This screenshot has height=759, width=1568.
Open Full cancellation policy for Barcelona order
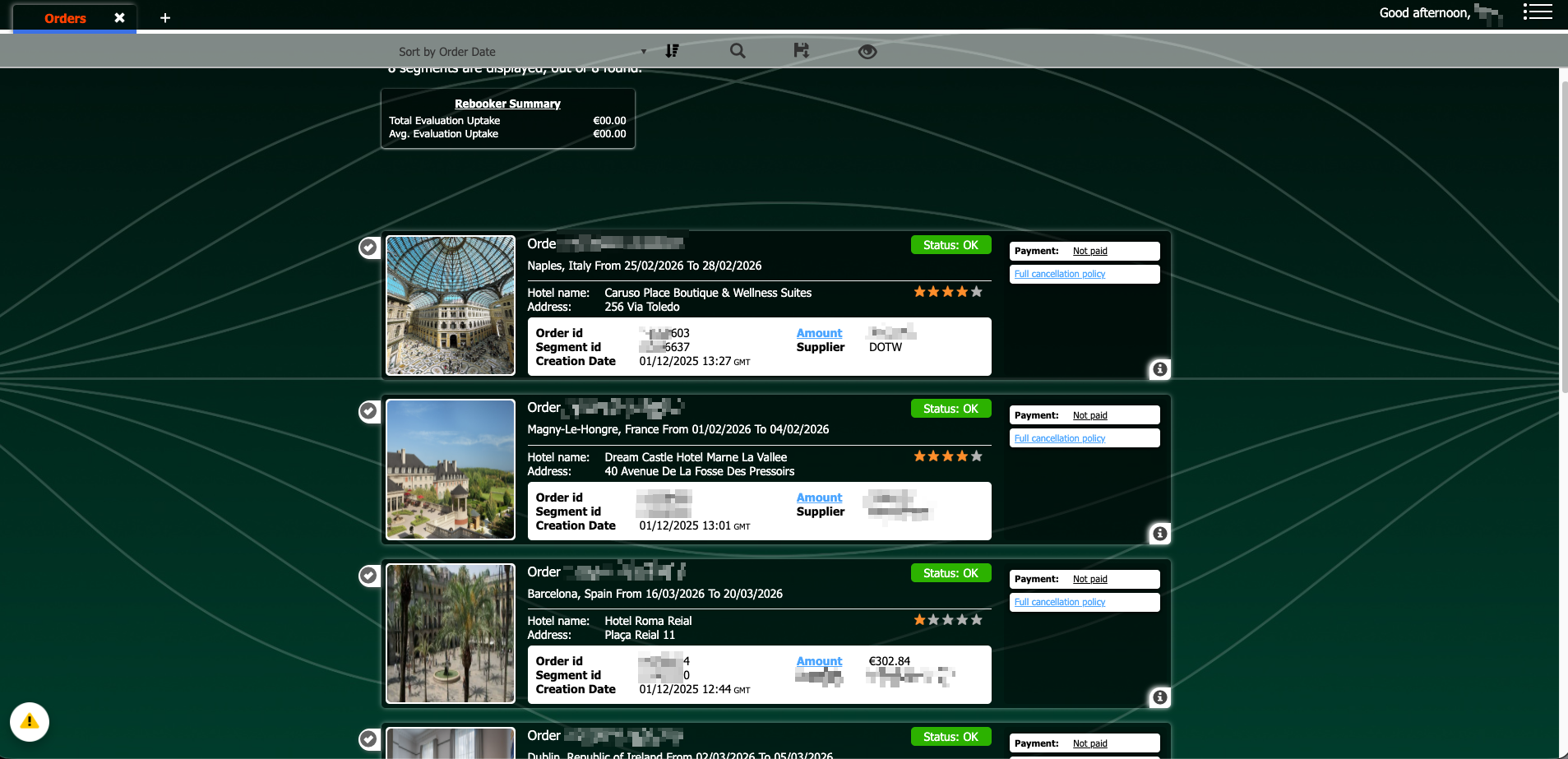(1060, 602)
